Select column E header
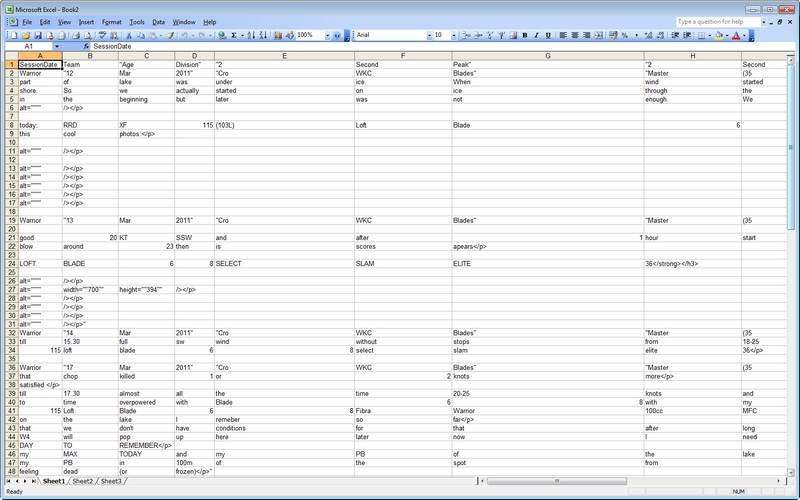The width and height of the screenshot is (800, 500). click(x=284, y=56)
